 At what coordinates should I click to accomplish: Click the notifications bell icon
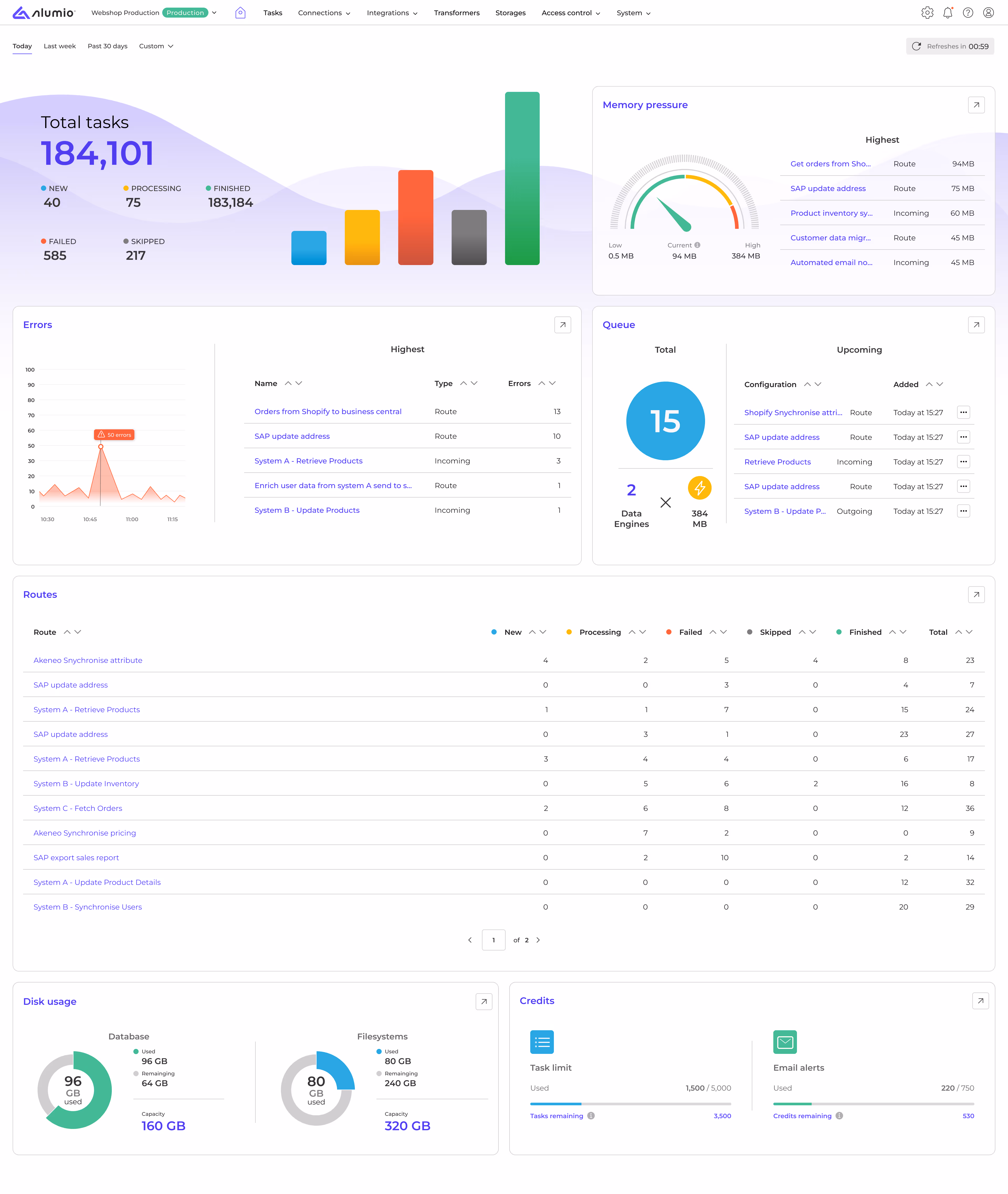[947, 13]
